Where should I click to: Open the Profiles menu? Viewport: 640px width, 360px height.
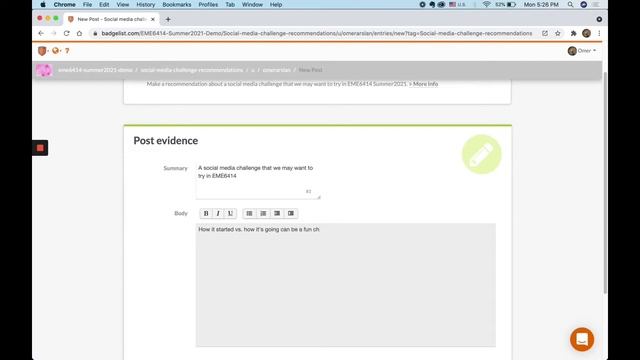208,4
